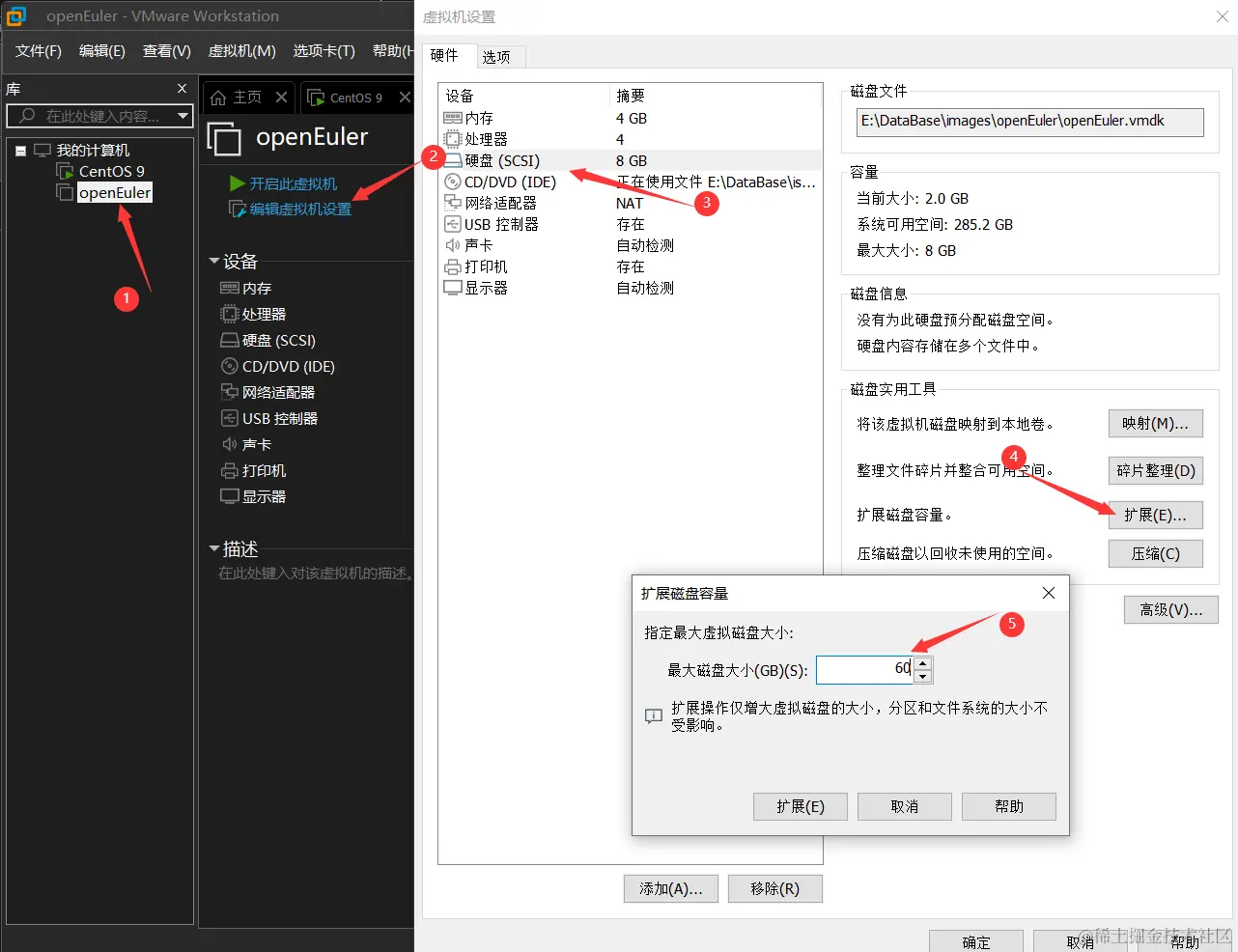Start the VM with the green 开启此虚拟机 icon
The image size is (1238, 952).
click(x=238, y=185)
